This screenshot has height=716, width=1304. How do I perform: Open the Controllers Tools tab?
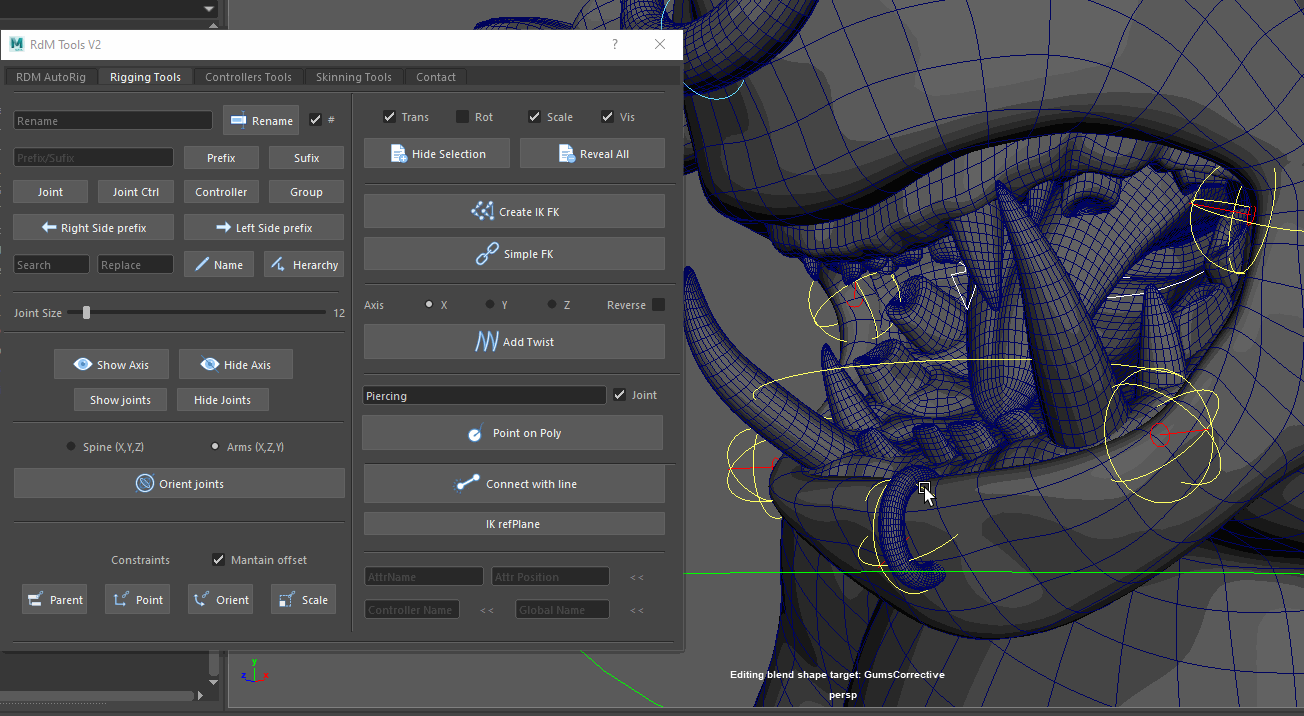(x=248, y=77)
